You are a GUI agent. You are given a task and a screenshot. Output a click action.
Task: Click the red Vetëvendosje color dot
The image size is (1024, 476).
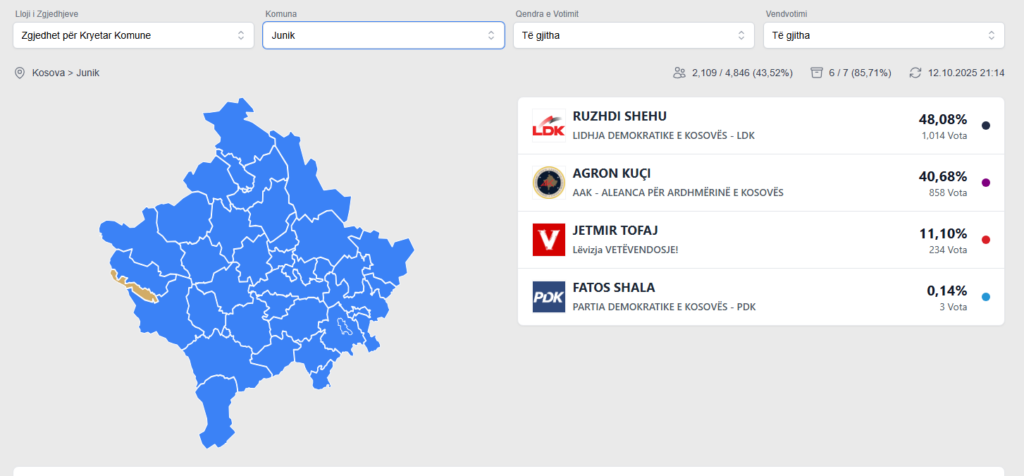[986, 240]
